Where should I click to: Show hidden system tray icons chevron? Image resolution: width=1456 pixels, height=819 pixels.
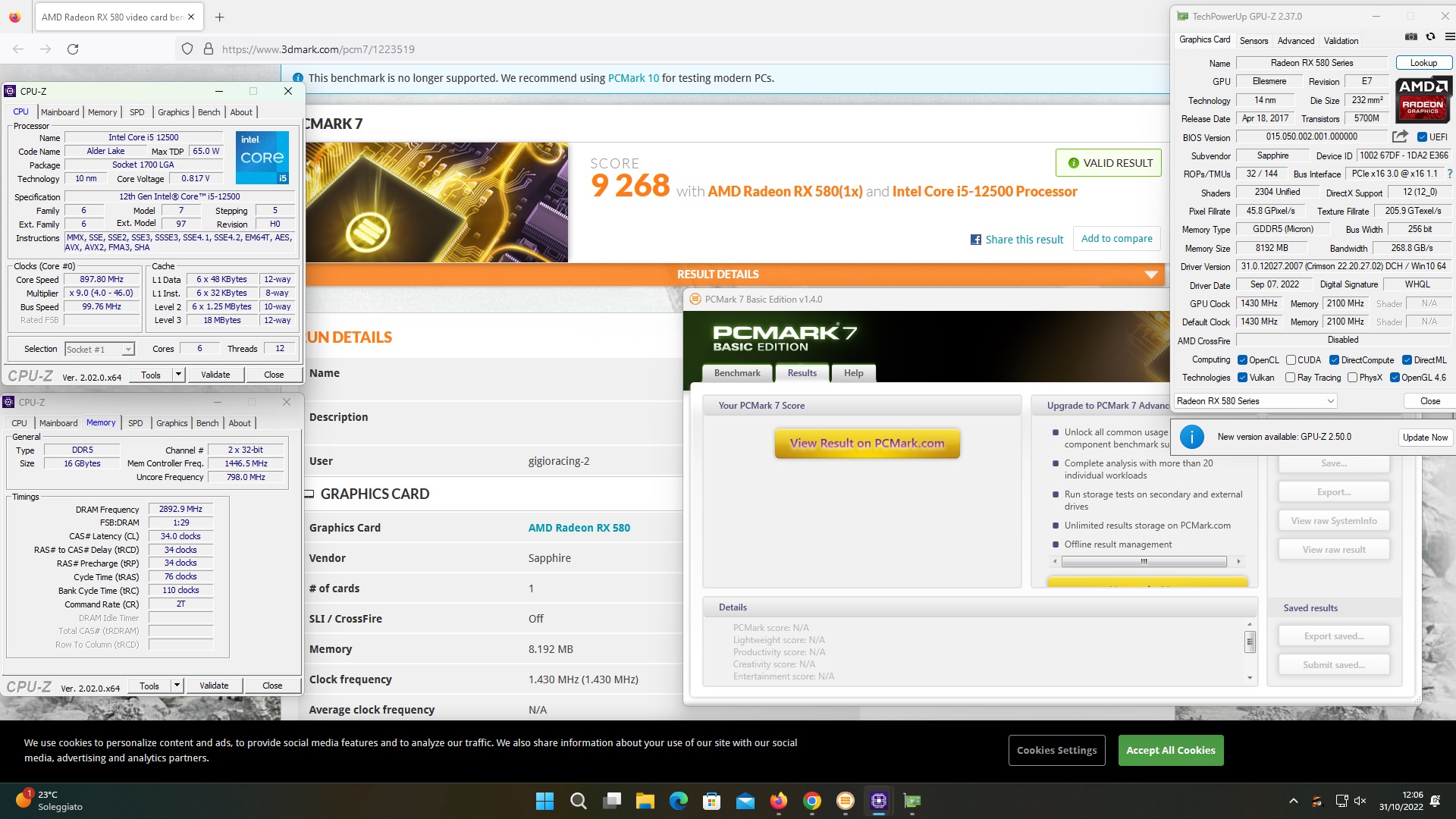coord(1294,801)
